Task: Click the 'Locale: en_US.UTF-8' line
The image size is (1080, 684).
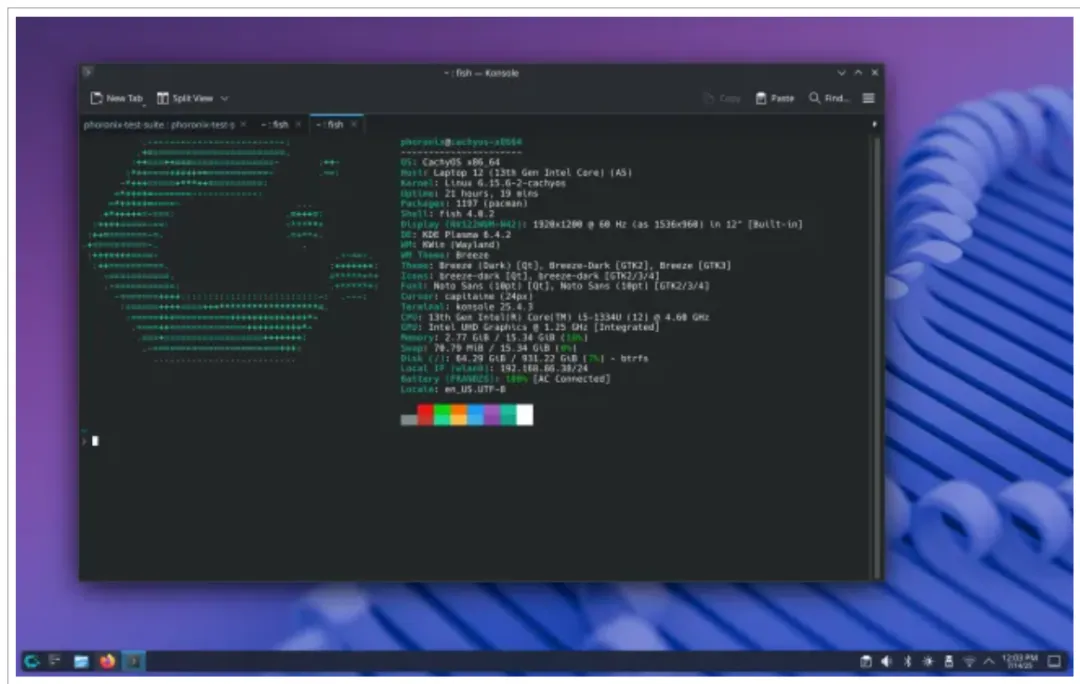Action: pyautogui.click(x=453, y=390)
